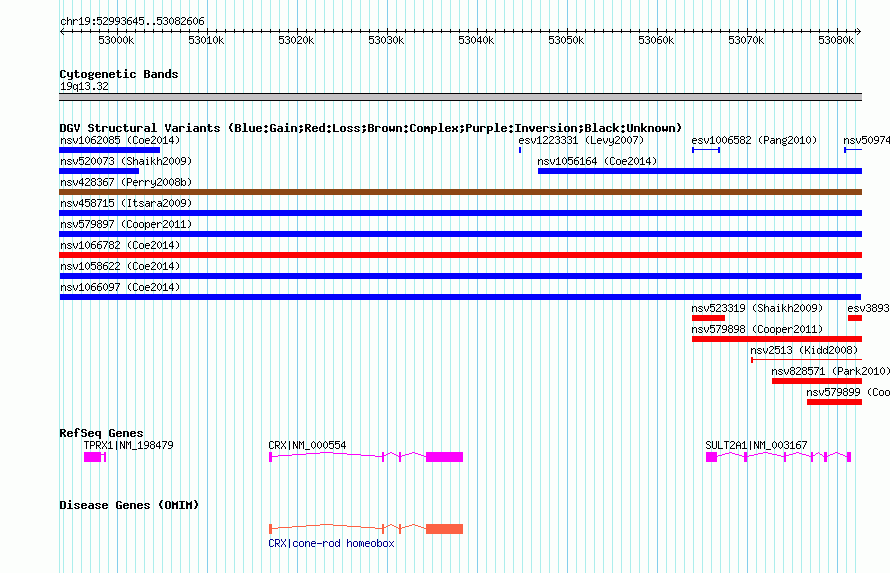
Task: Click the Cytogenetic Bands track title
Action: coord(119,74)
